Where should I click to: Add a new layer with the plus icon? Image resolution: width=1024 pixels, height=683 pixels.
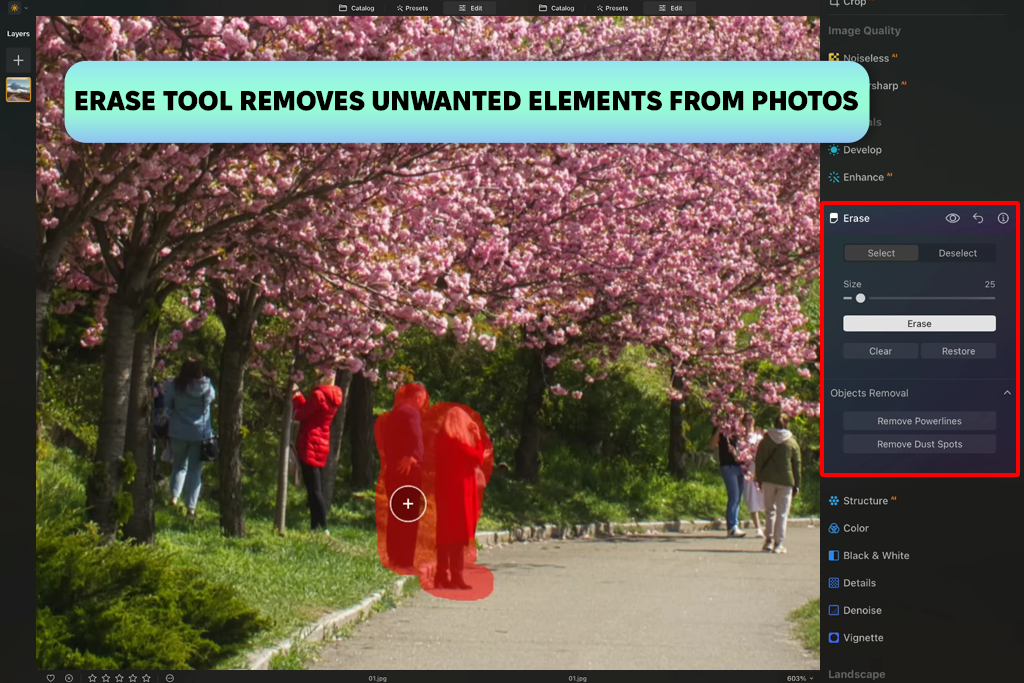pyautogui.click(x=18, y=60)
